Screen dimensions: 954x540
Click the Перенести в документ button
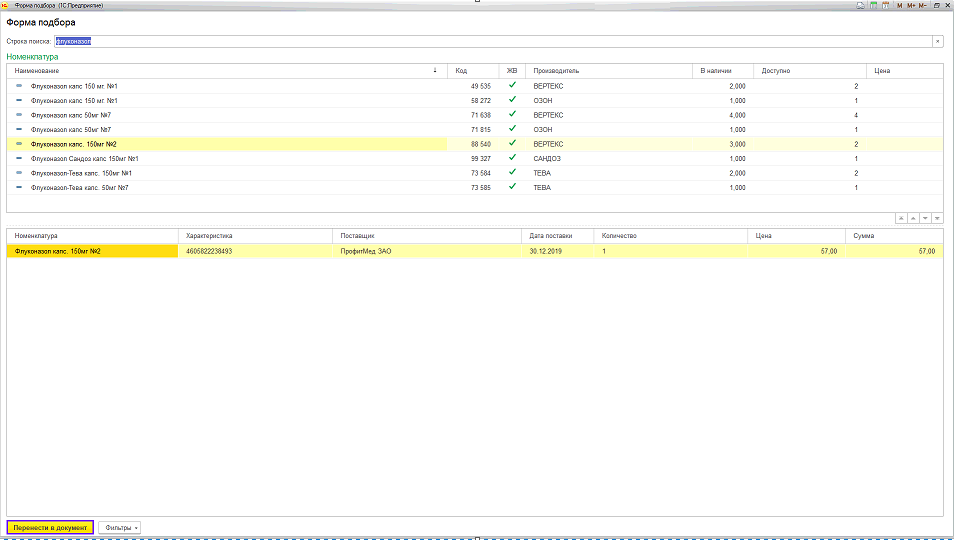[50, 527]
